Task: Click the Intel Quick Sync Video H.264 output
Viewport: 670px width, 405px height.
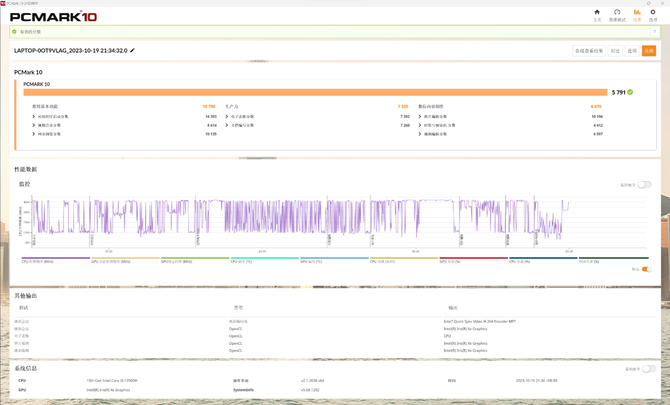Action: pos(479,321)
